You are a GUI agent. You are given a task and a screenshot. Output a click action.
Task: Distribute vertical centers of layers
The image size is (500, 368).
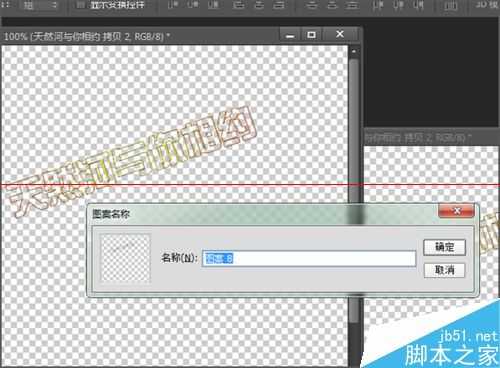332,5
